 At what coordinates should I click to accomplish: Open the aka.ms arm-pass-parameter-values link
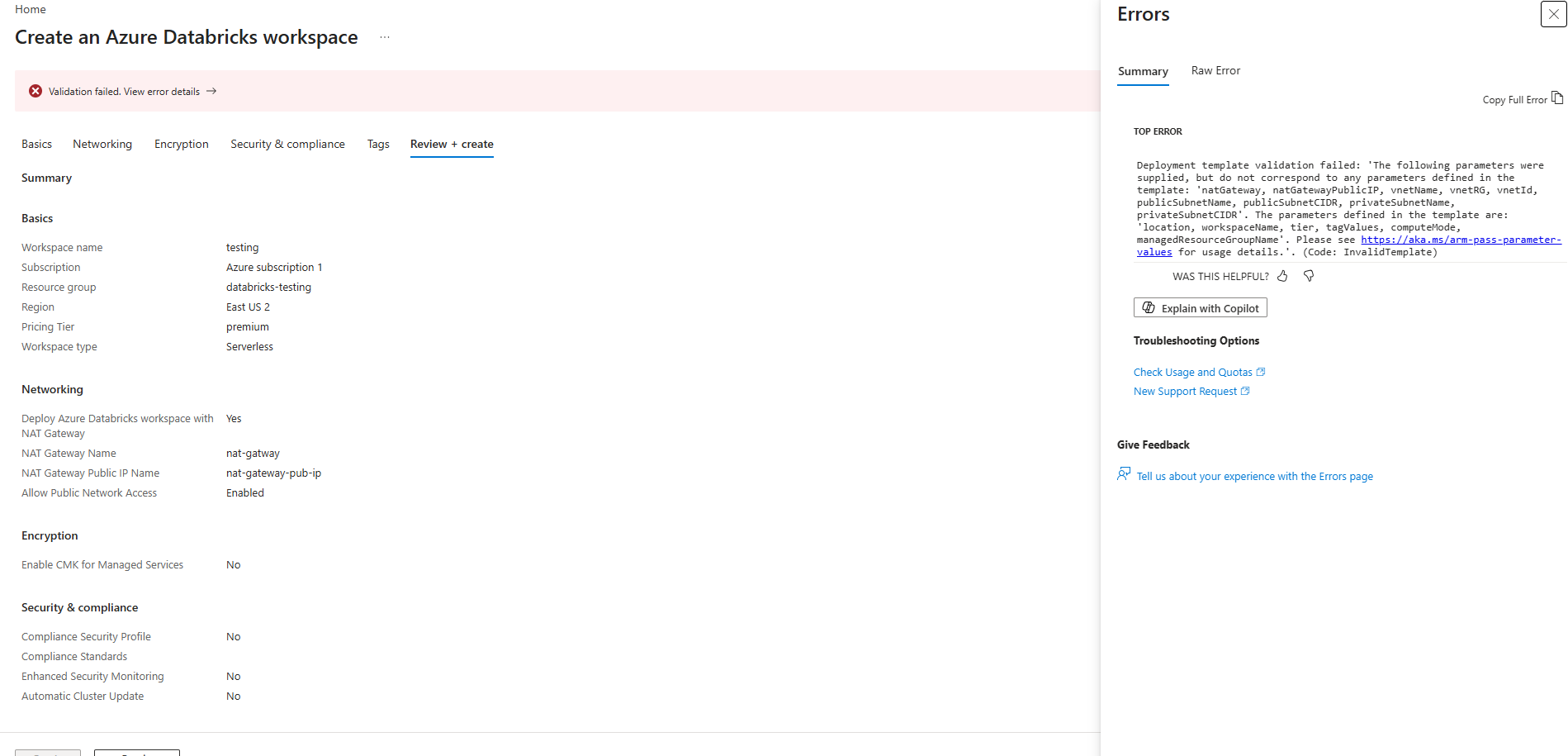click(x=1461, y=240)
